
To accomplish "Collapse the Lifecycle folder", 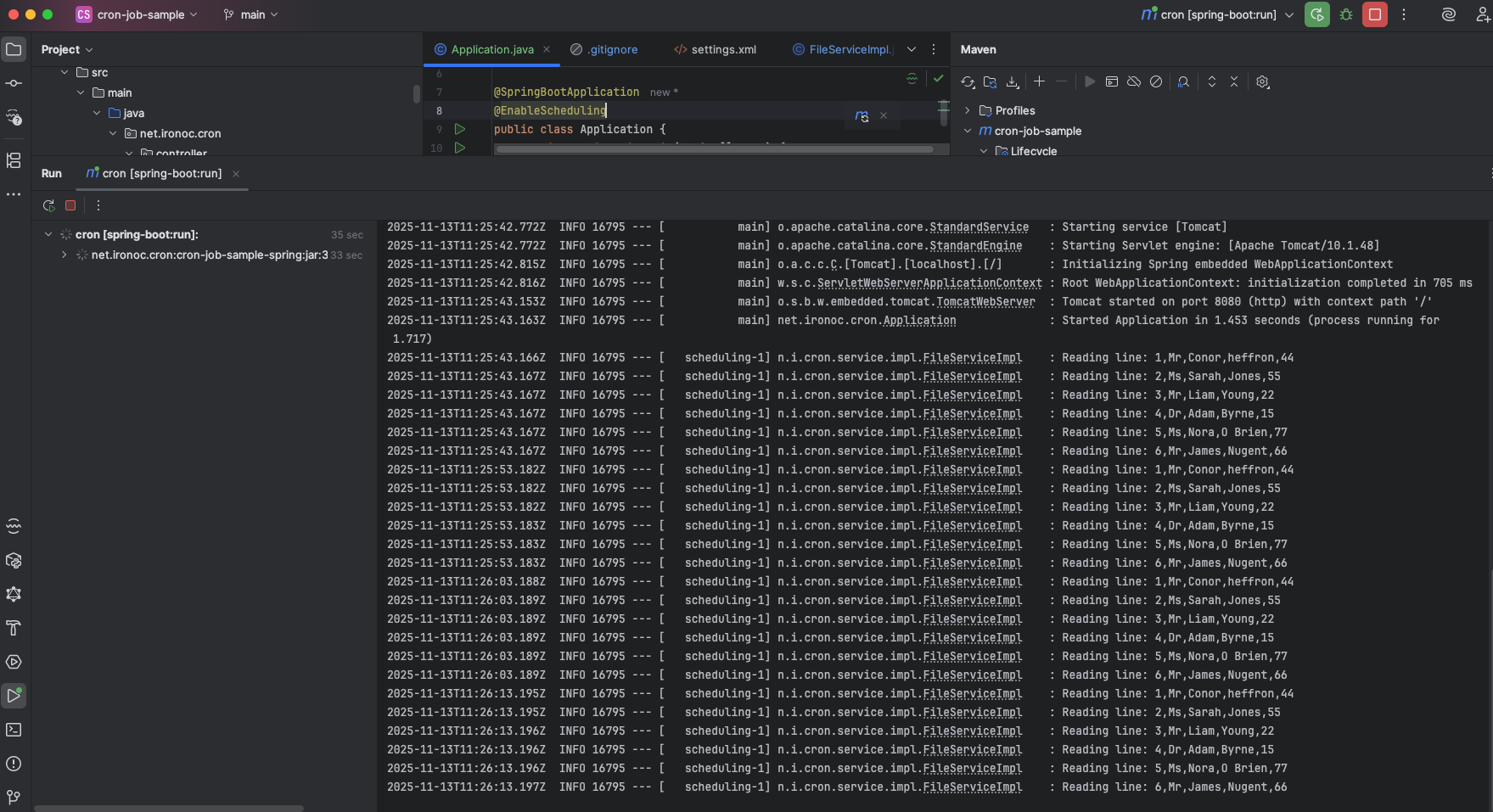I will (983, 150).
